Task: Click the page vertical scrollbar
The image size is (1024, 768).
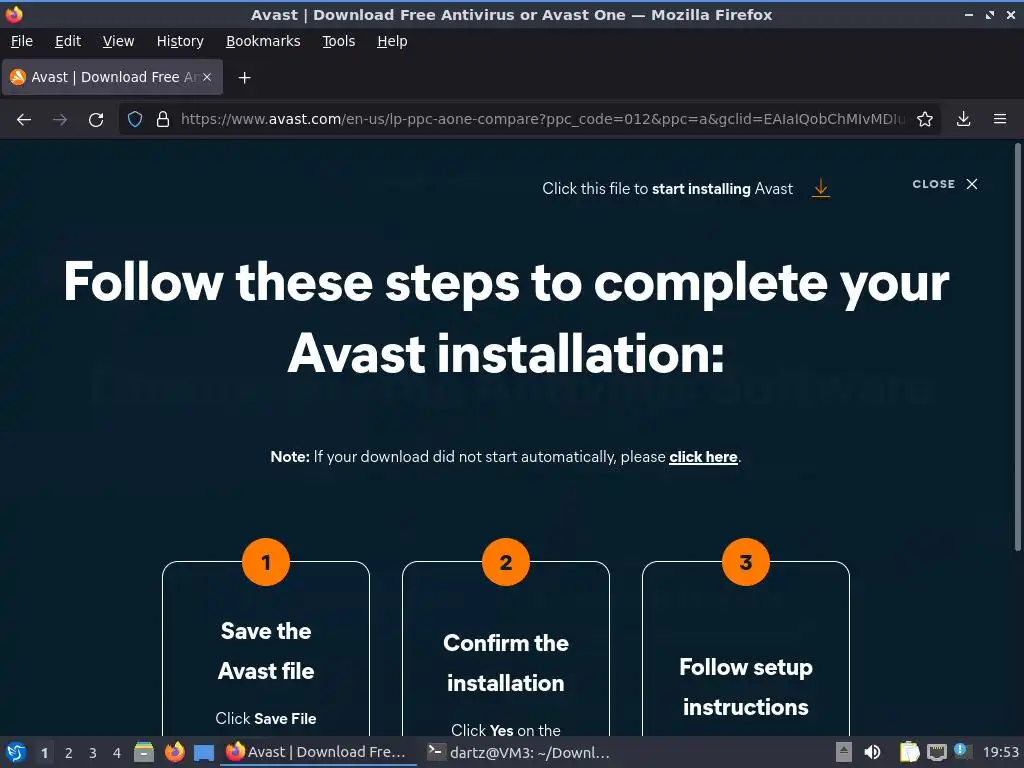Action: coord(1017,346)
